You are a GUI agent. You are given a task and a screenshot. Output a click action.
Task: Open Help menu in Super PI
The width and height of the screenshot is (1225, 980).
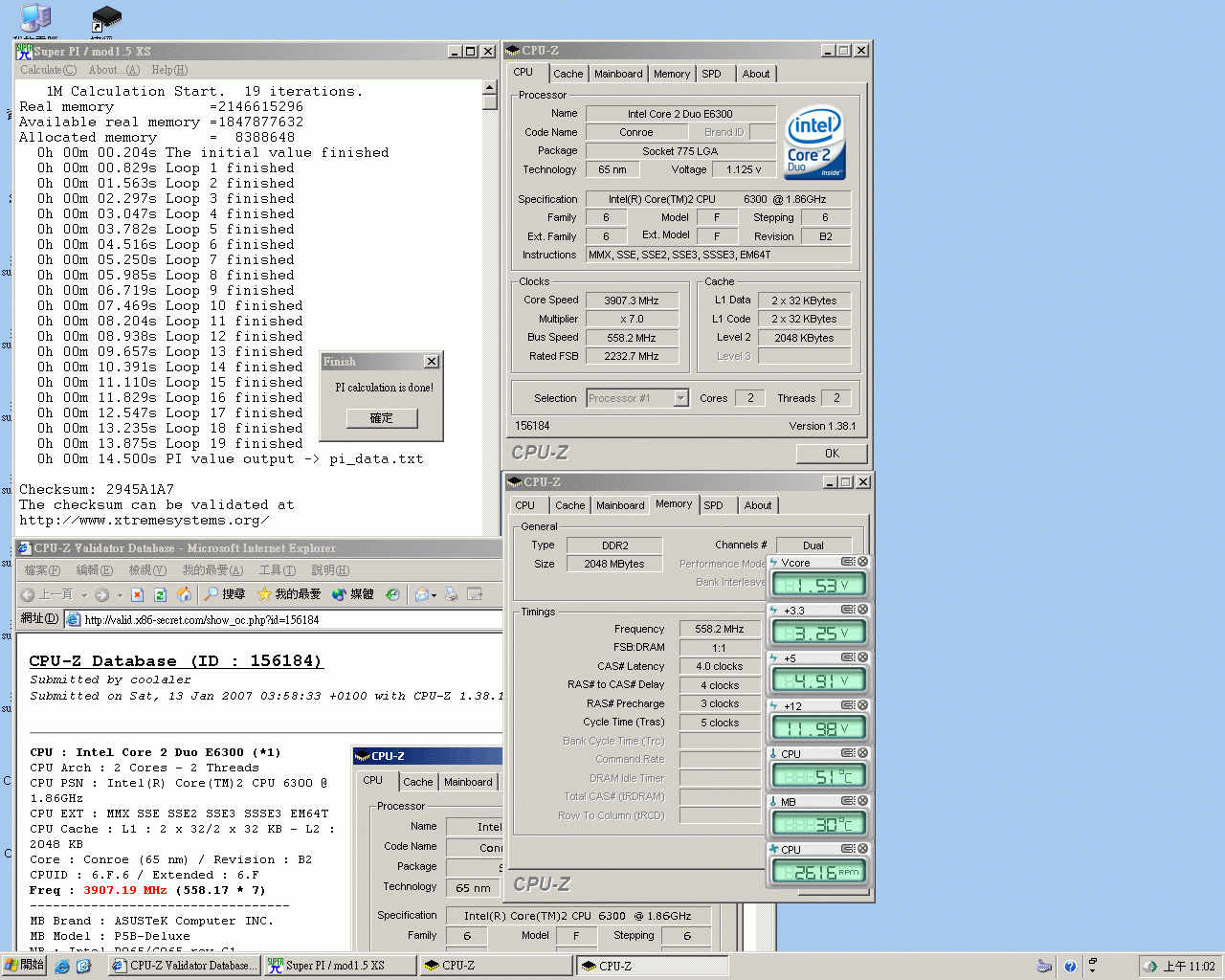tap(169, 70)
